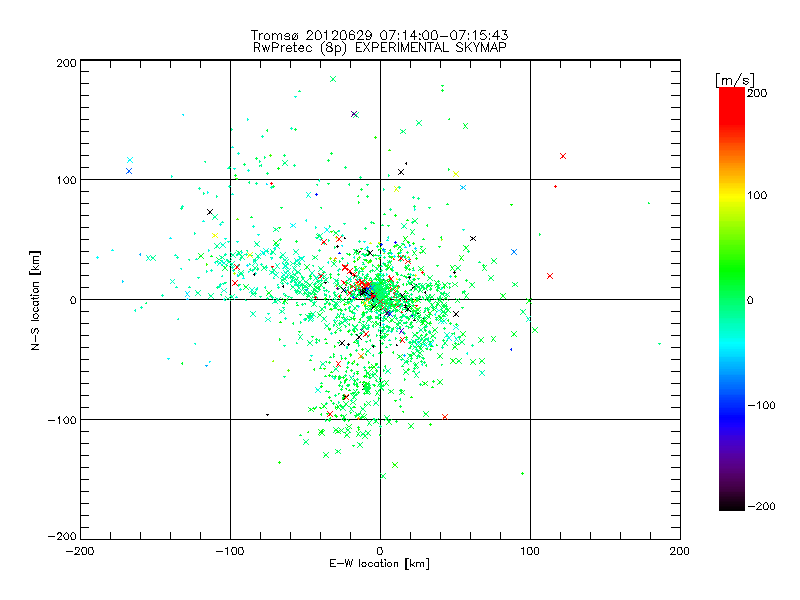Click the y-axis tick label '200'
This screenshot has height=600, width=800.
click(66, 63)
